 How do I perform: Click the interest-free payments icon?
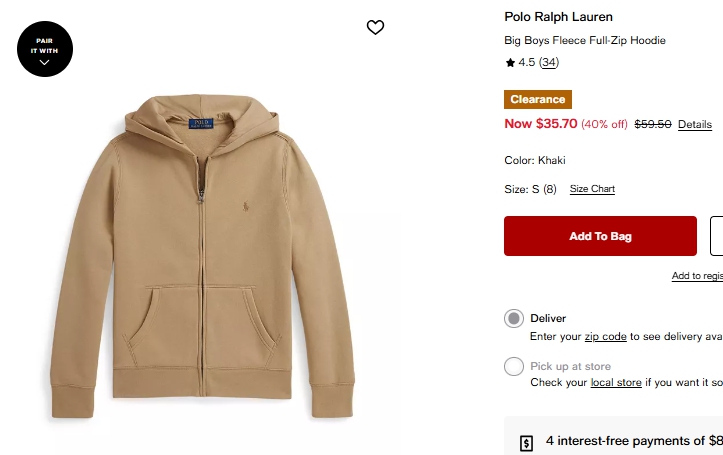(527, 443)
